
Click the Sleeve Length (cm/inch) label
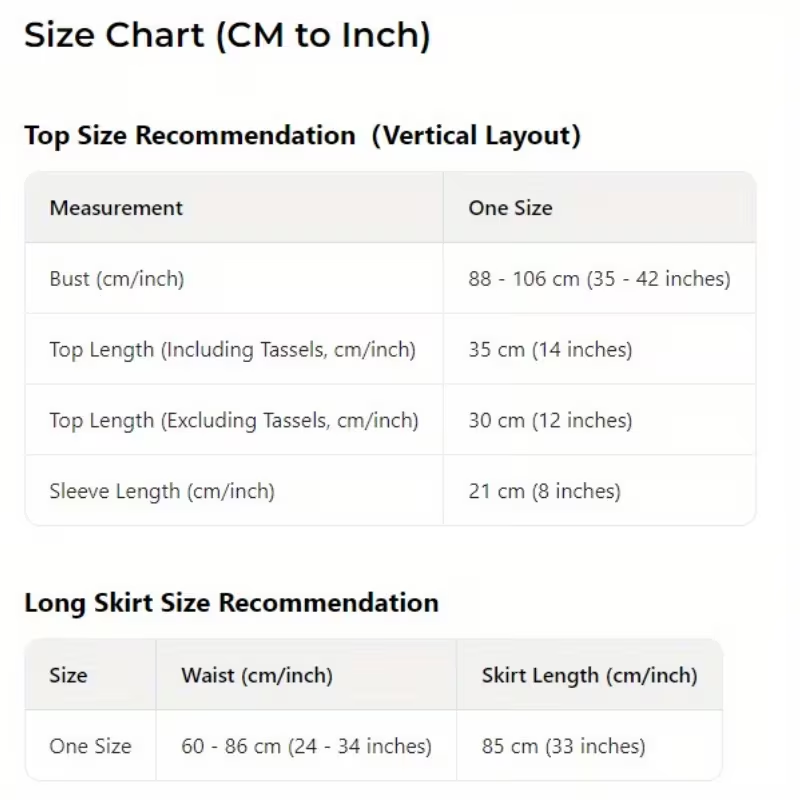162,491
